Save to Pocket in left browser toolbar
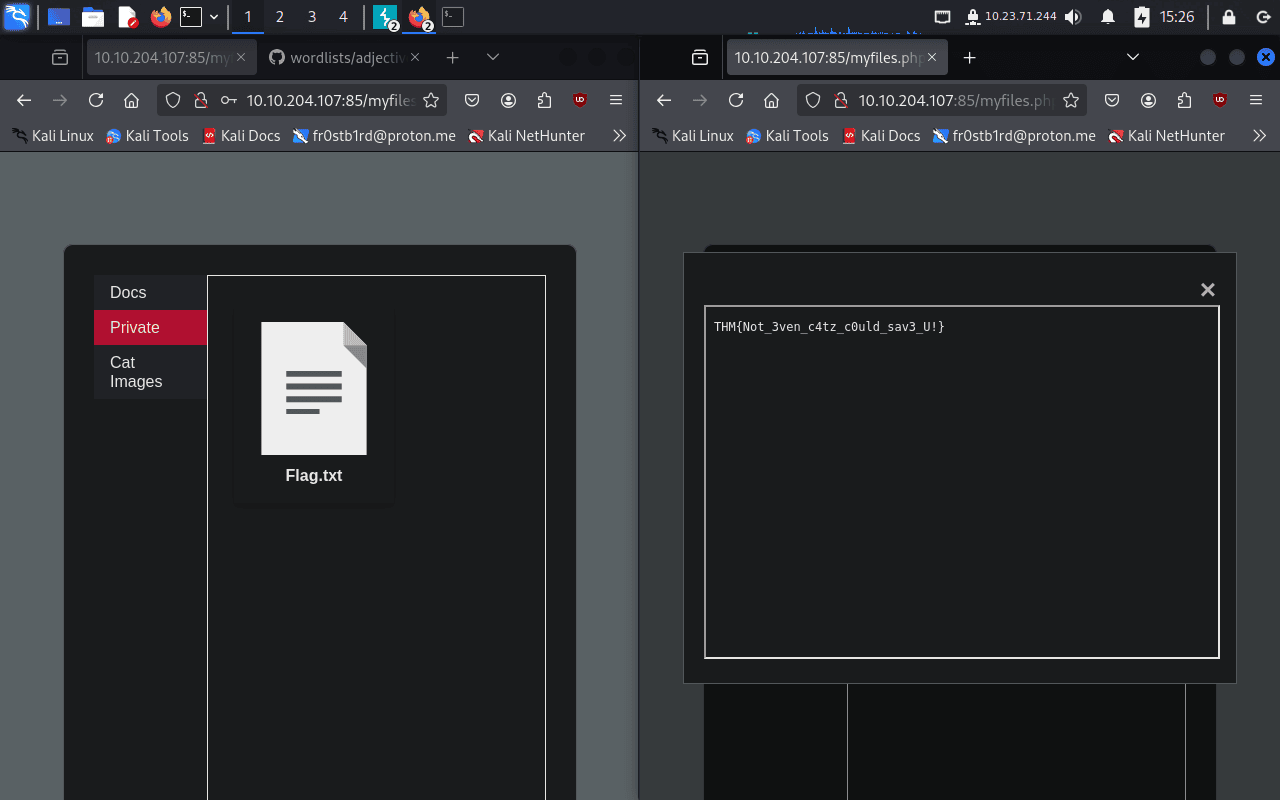Viewport: 1280px width, 800px height. coord(472,100)
